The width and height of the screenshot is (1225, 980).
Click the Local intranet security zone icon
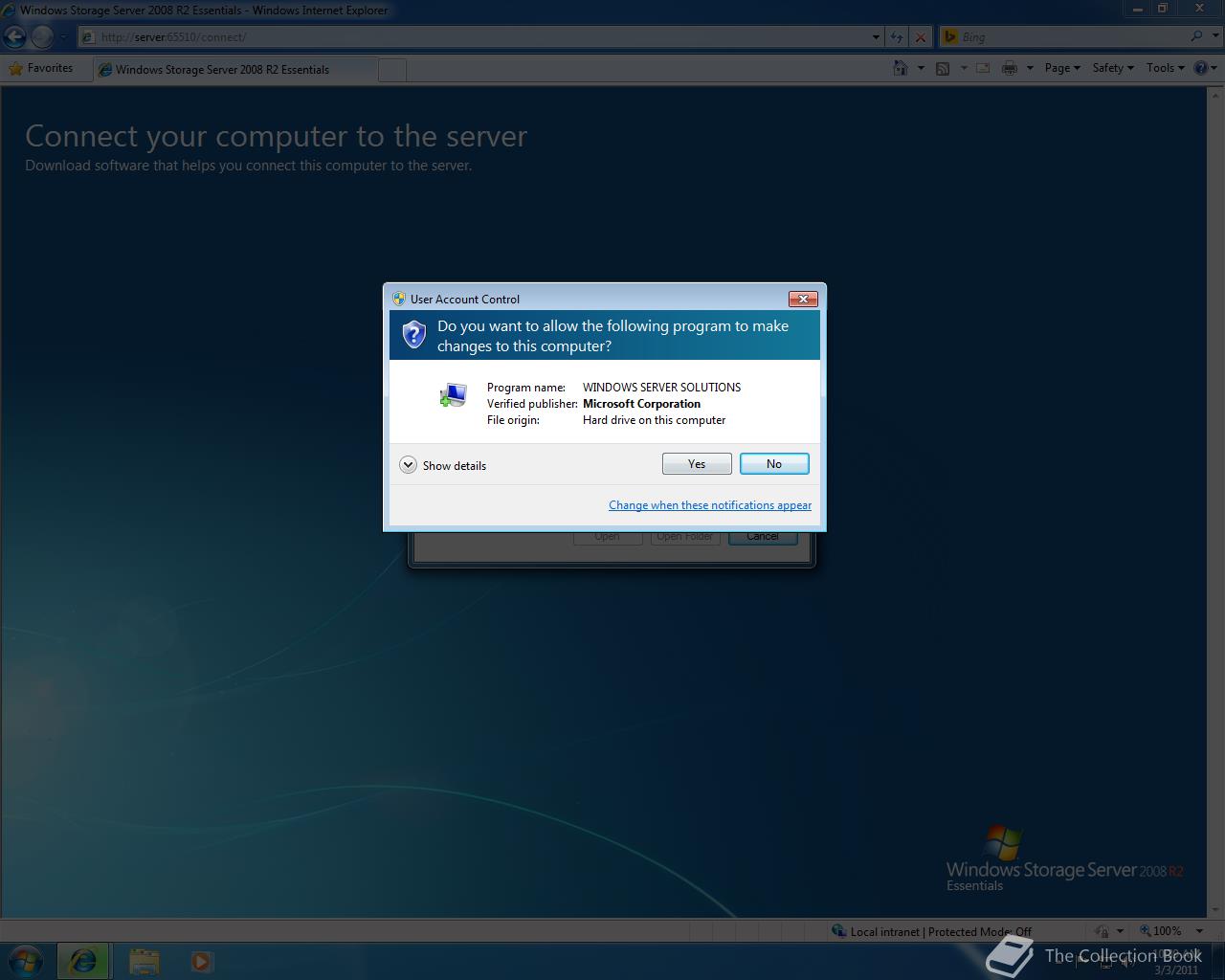tap(838, 931)
